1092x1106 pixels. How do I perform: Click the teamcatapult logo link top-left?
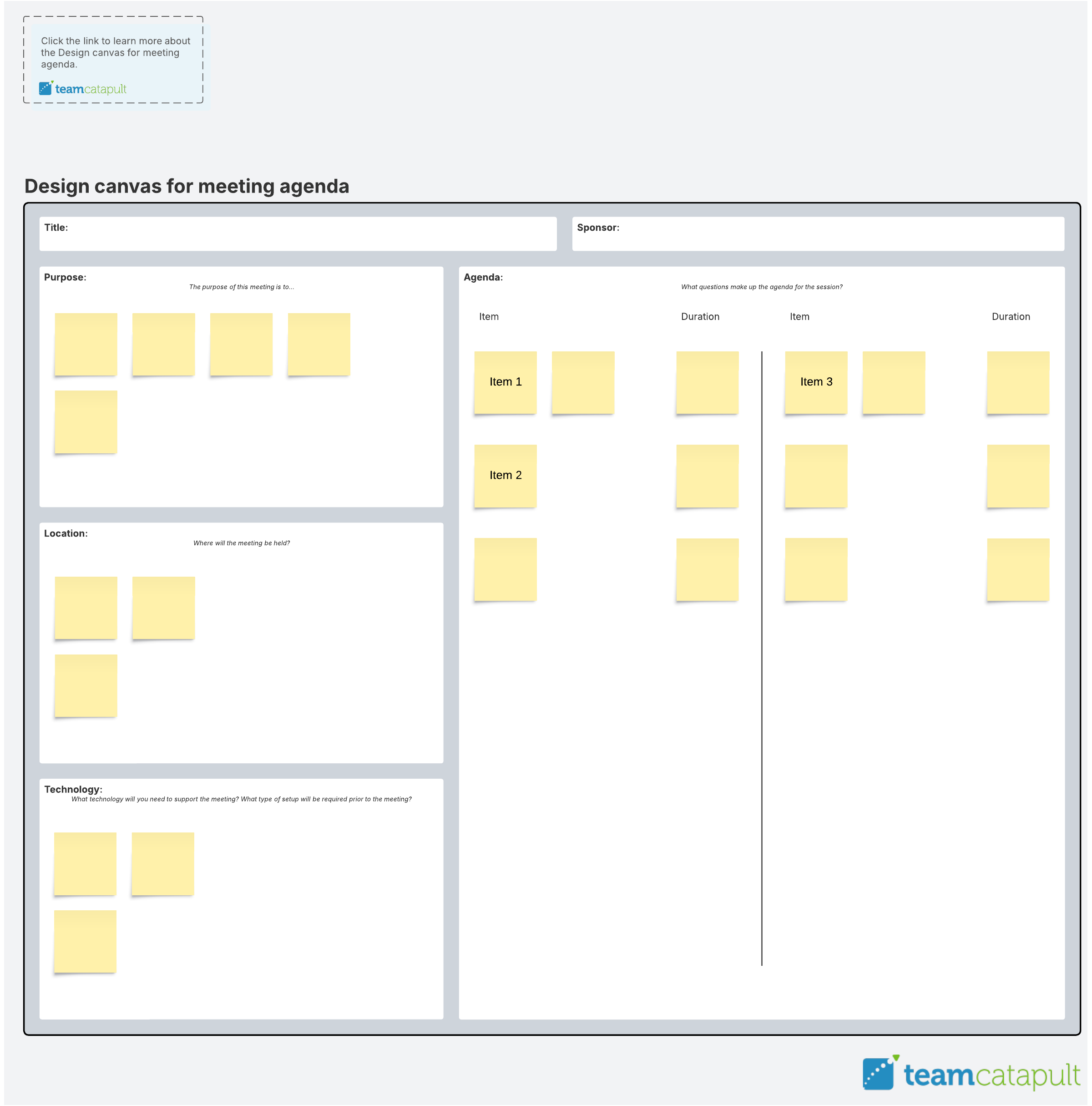pos(83,89)
